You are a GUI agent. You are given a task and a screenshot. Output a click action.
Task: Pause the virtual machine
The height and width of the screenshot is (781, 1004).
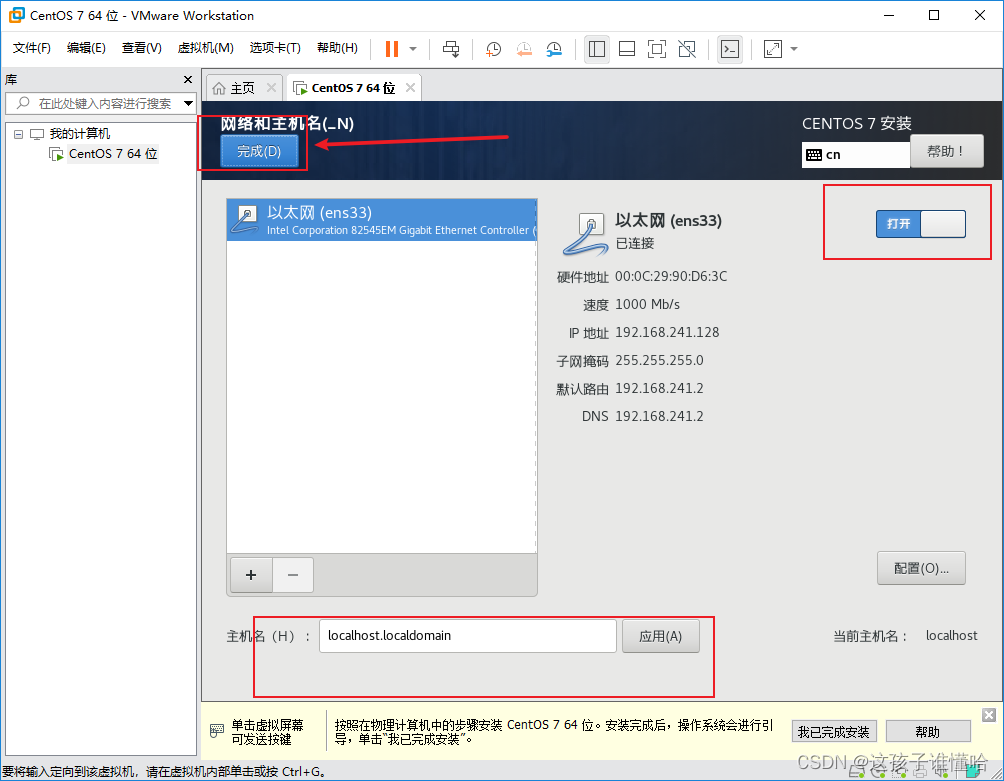pyautogui.click(x=392, y=49)
